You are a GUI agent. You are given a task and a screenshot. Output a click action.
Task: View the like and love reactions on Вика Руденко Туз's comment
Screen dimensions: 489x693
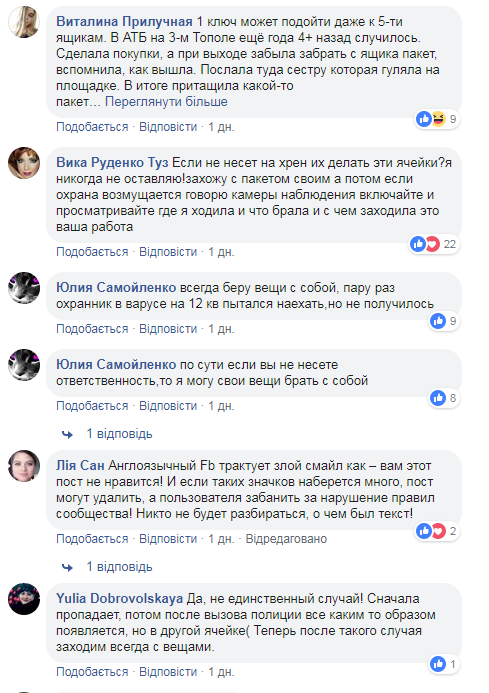tap(434, 244)
